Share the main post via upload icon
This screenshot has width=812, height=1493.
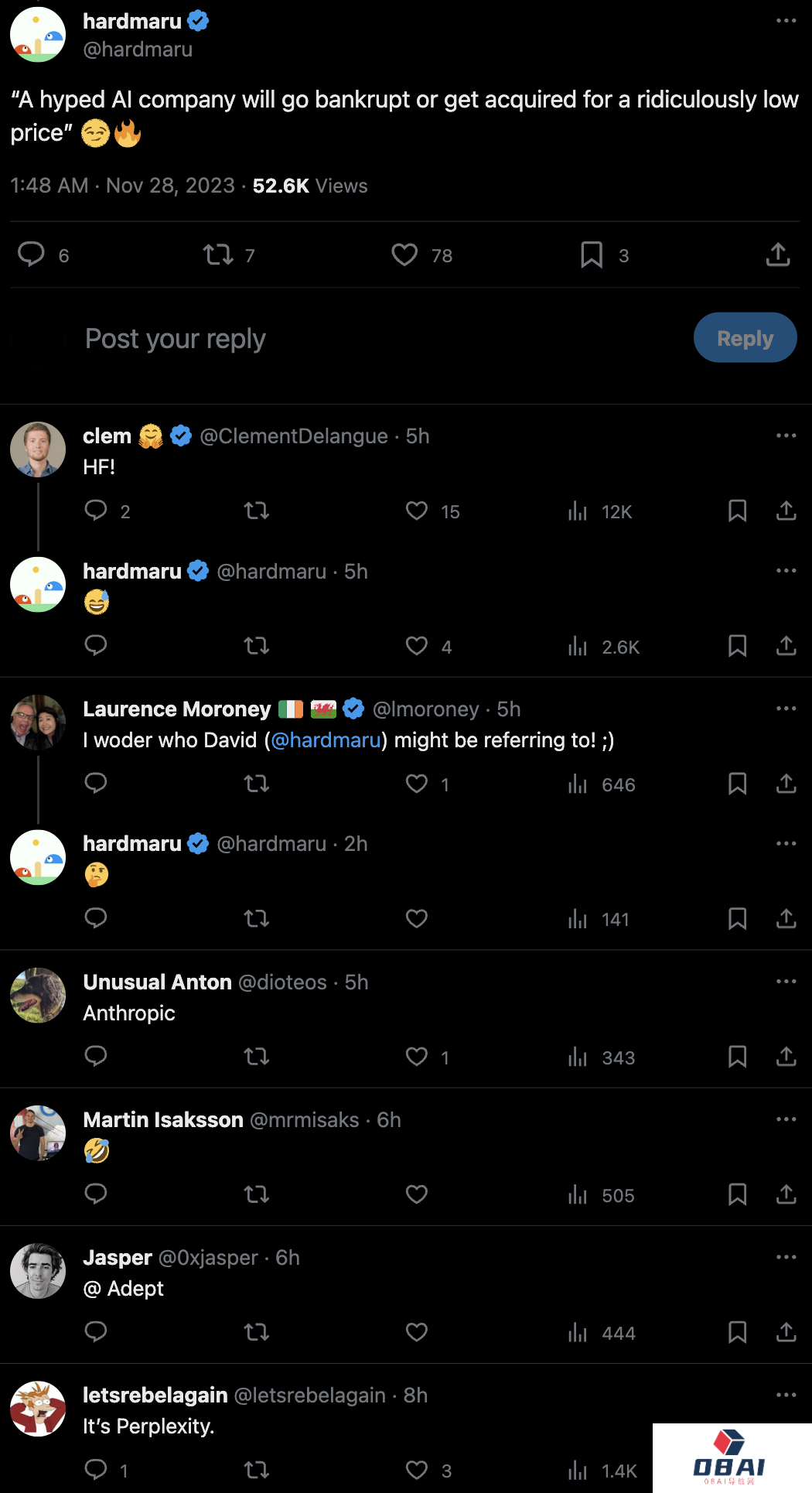click(x=777, y=255)
